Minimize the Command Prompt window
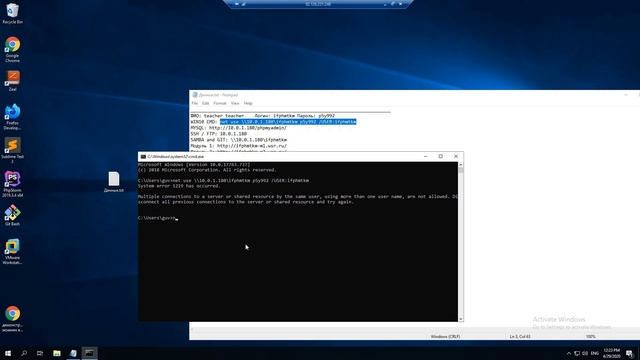The width and height of the screenshot is (640, 360). click(425, 156)
